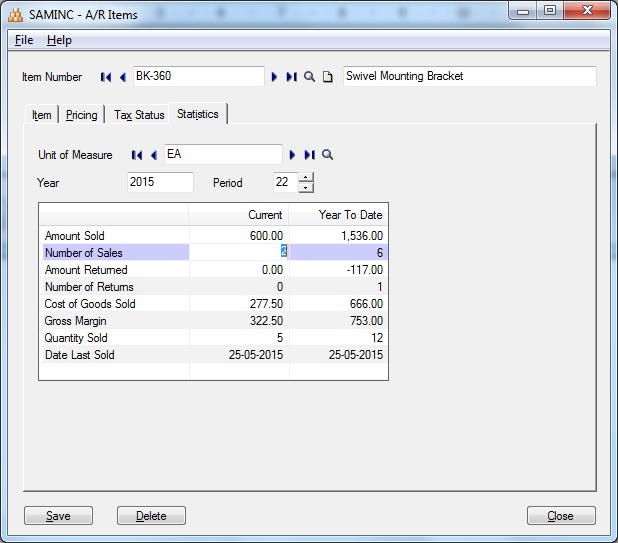Image resolution: width=618 pixels, height=543 pixels.
Task: Open the File menu
Action: [x=24, y=40]
